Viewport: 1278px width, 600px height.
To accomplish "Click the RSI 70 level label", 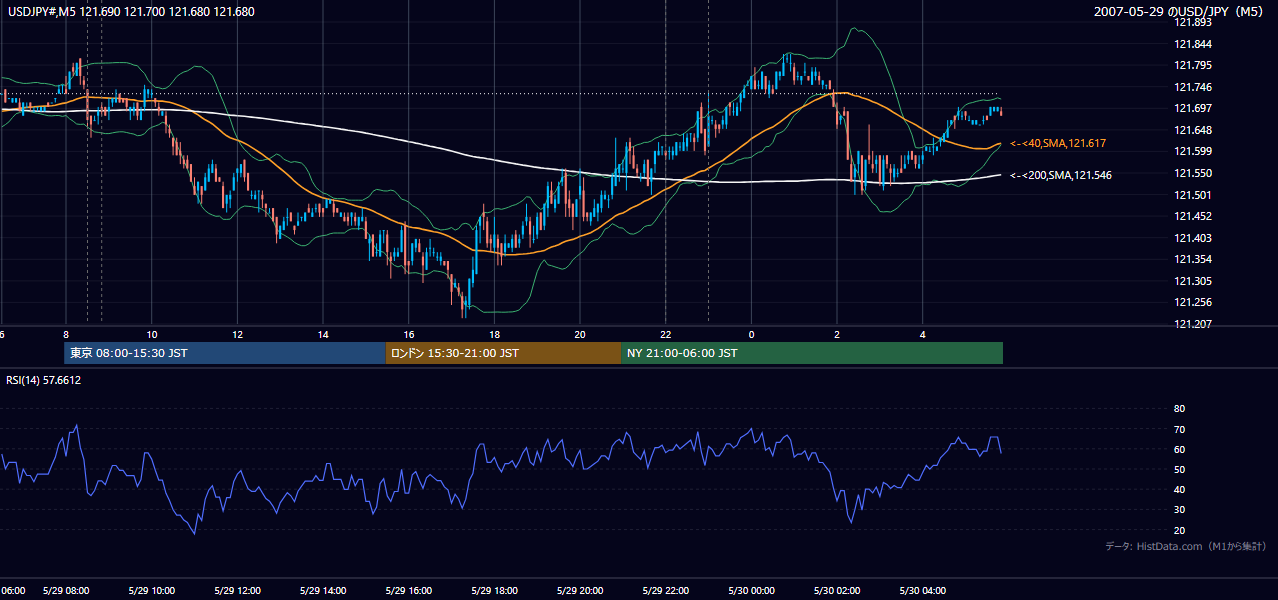I will coord(1179,429).
